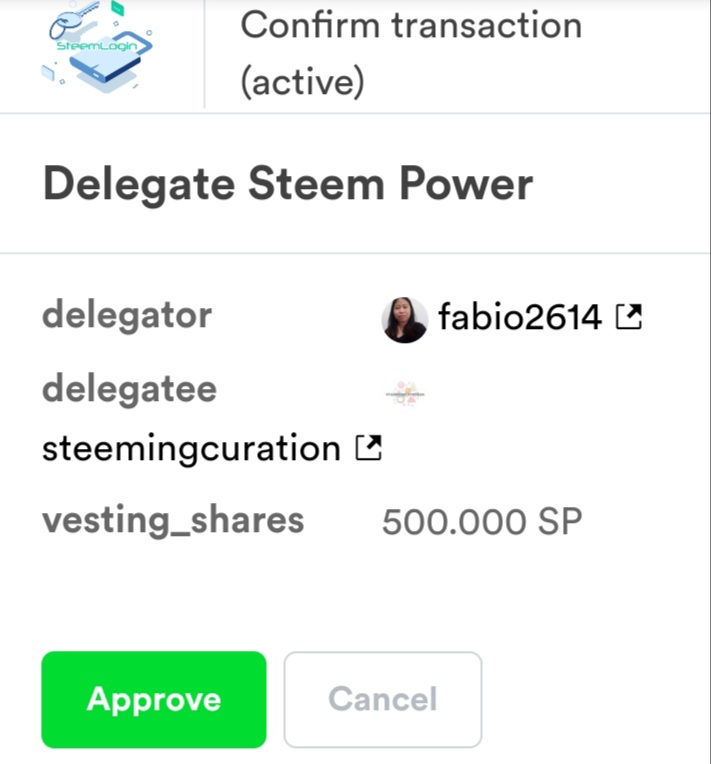Click the "delegatee" field label
Viewport: 711px width, 764px height.
[129, 388]
